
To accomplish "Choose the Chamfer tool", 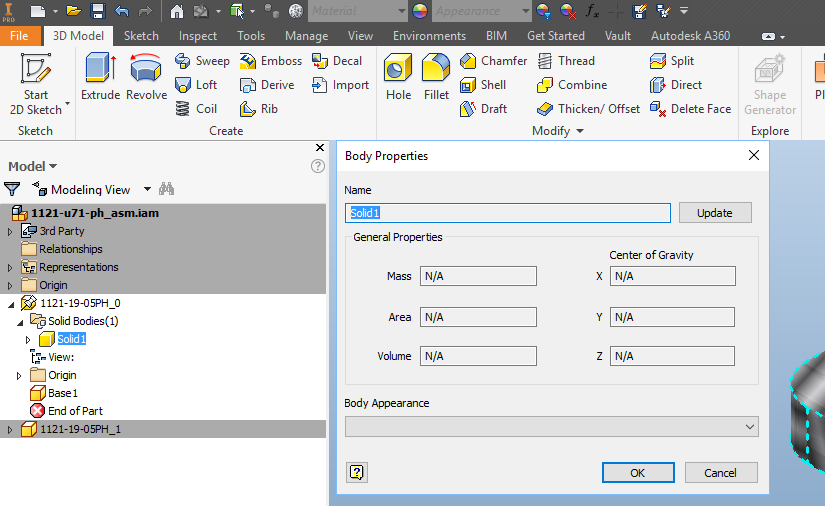I will tap(493, 61).
